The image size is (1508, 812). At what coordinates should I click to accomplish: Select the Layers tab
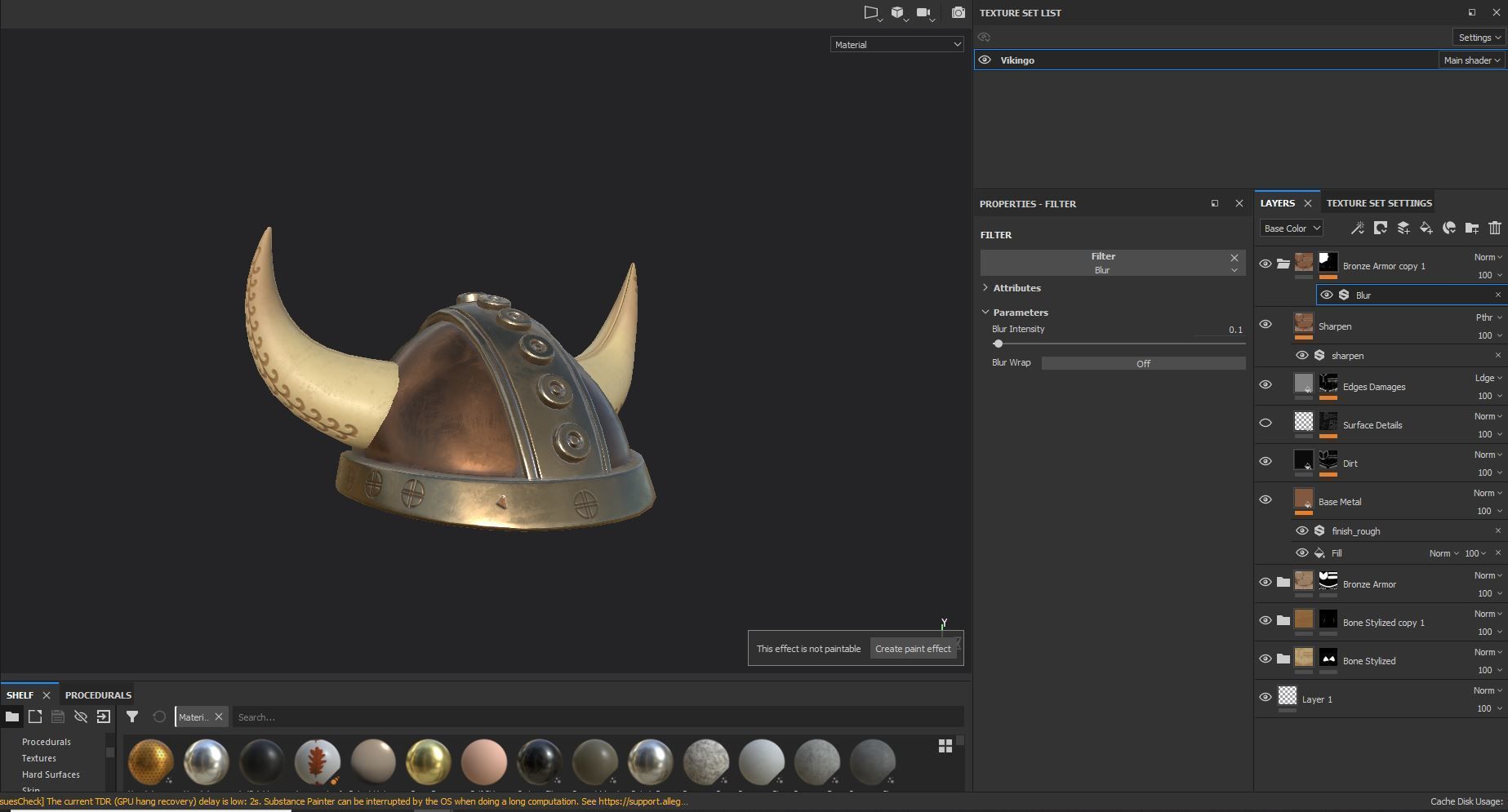click(1277, 203)
